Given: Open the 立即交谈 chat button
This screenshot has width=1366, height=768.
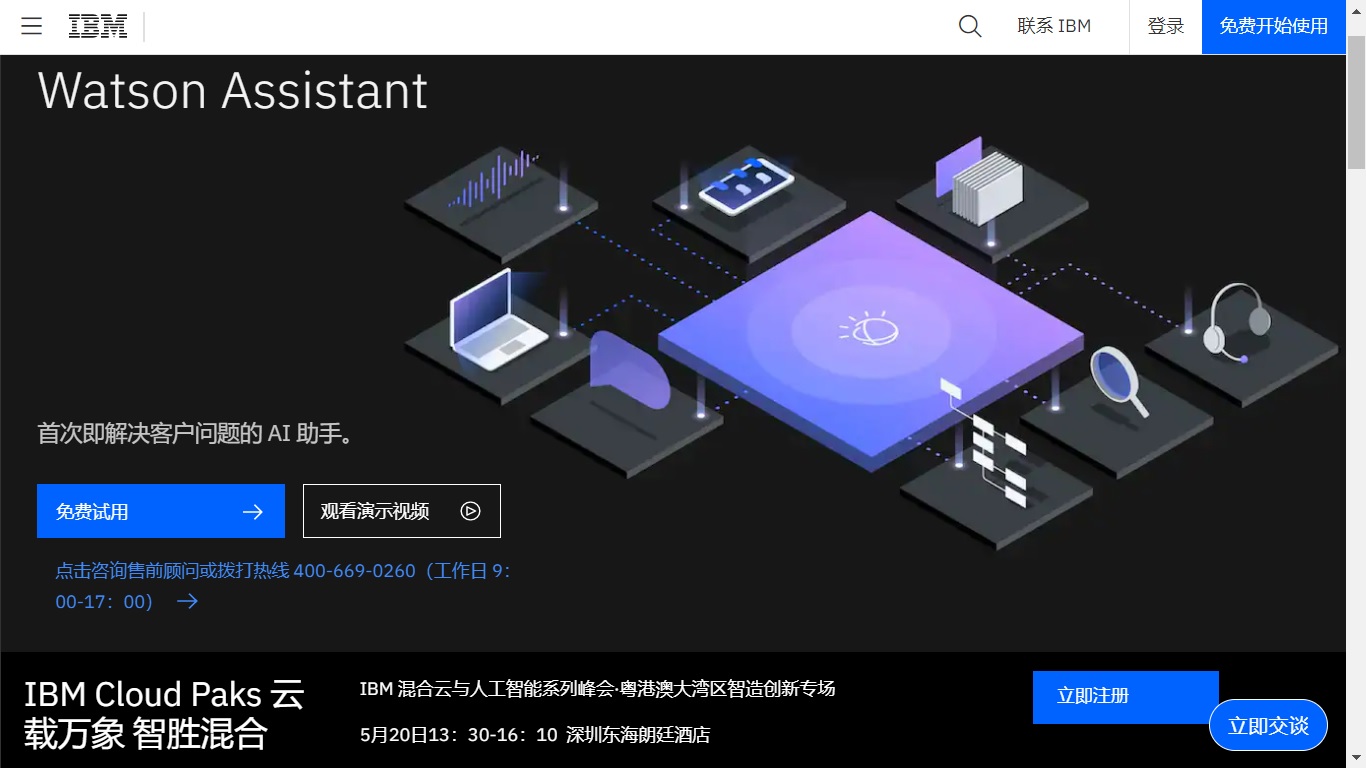Looking at the screenshot, I should 1268,725.
